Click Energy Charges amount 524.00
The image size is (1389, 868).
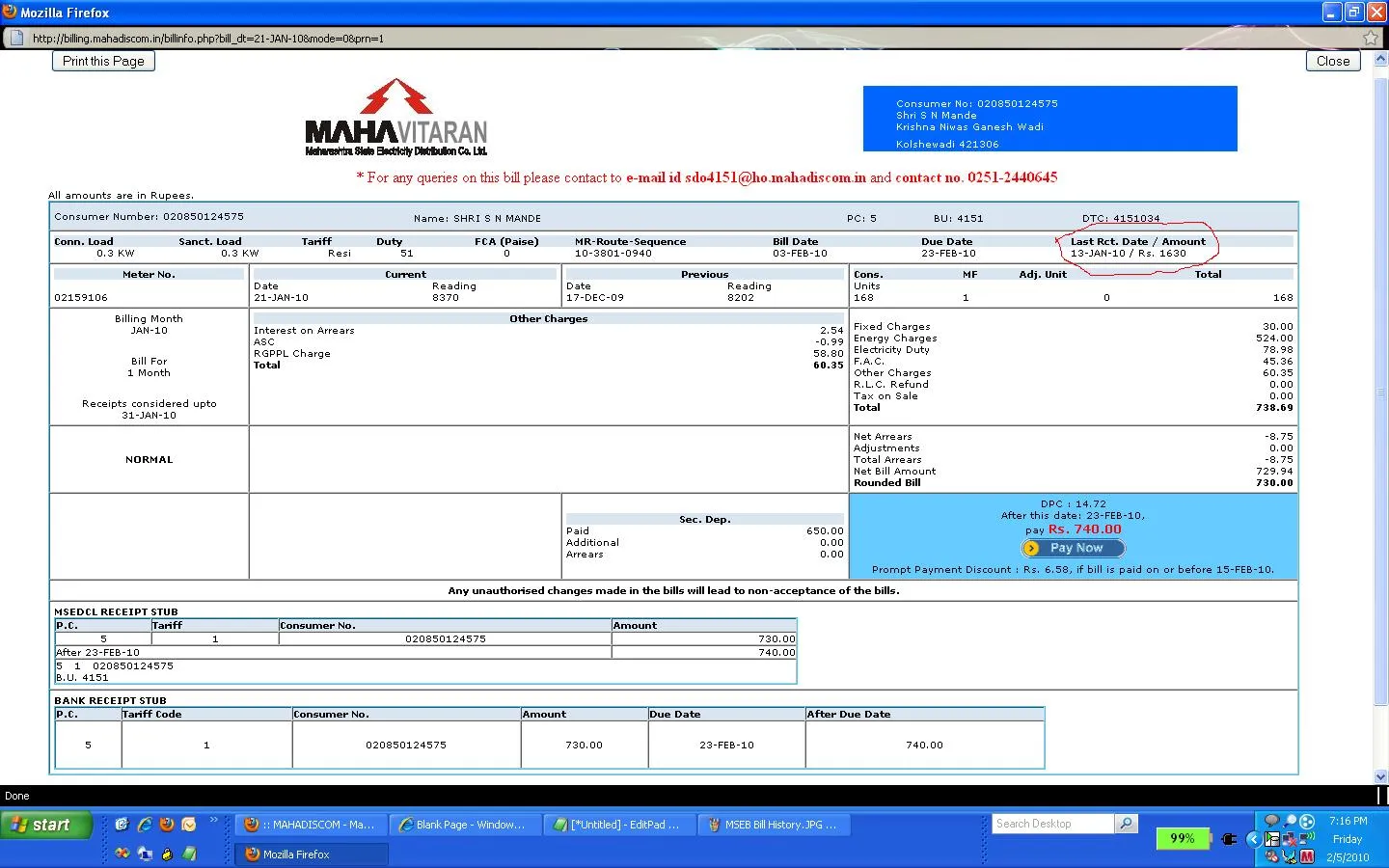(1274, 339)
